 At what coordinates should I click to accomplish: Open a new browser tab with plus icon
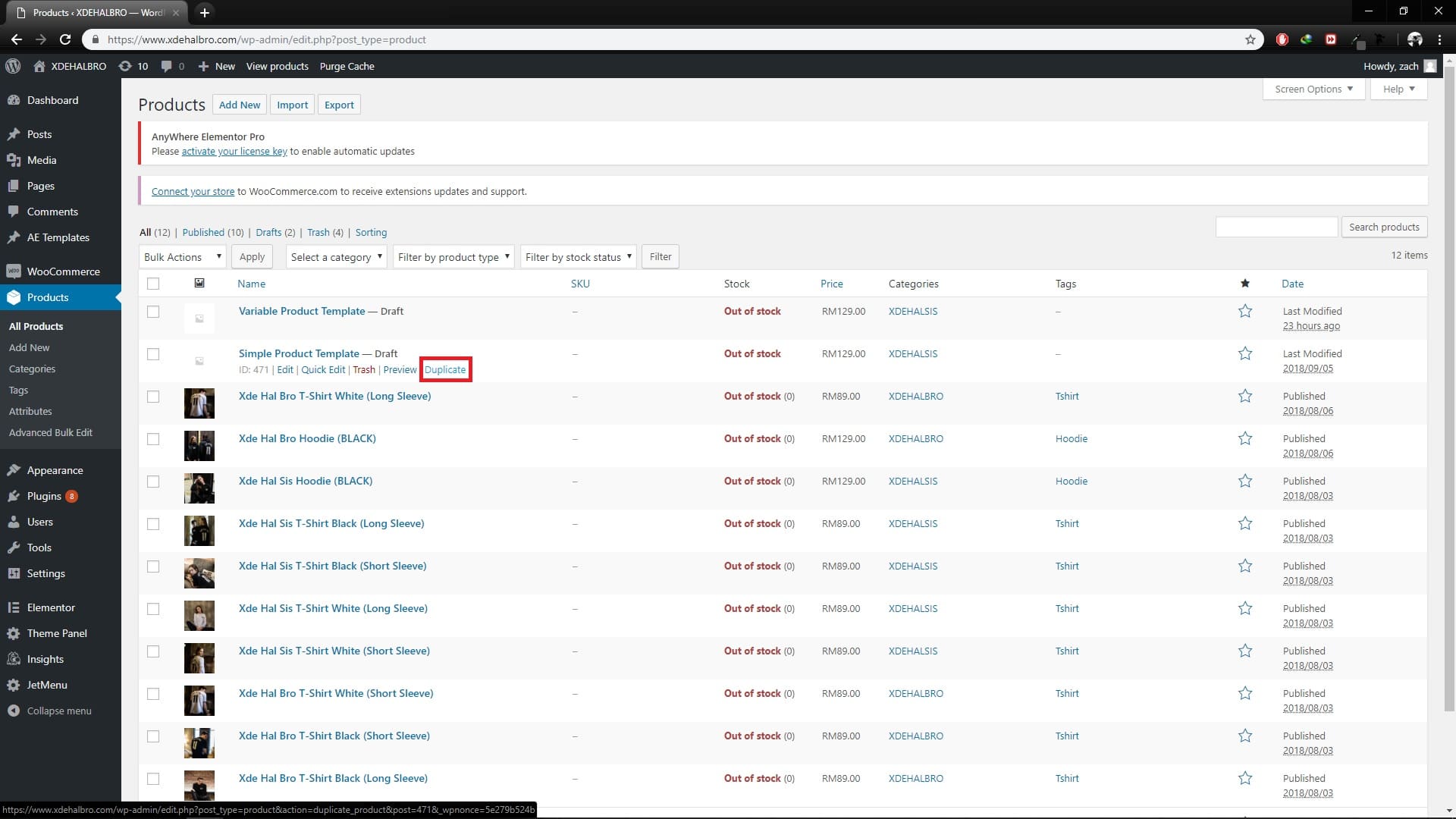coord(204,12)
